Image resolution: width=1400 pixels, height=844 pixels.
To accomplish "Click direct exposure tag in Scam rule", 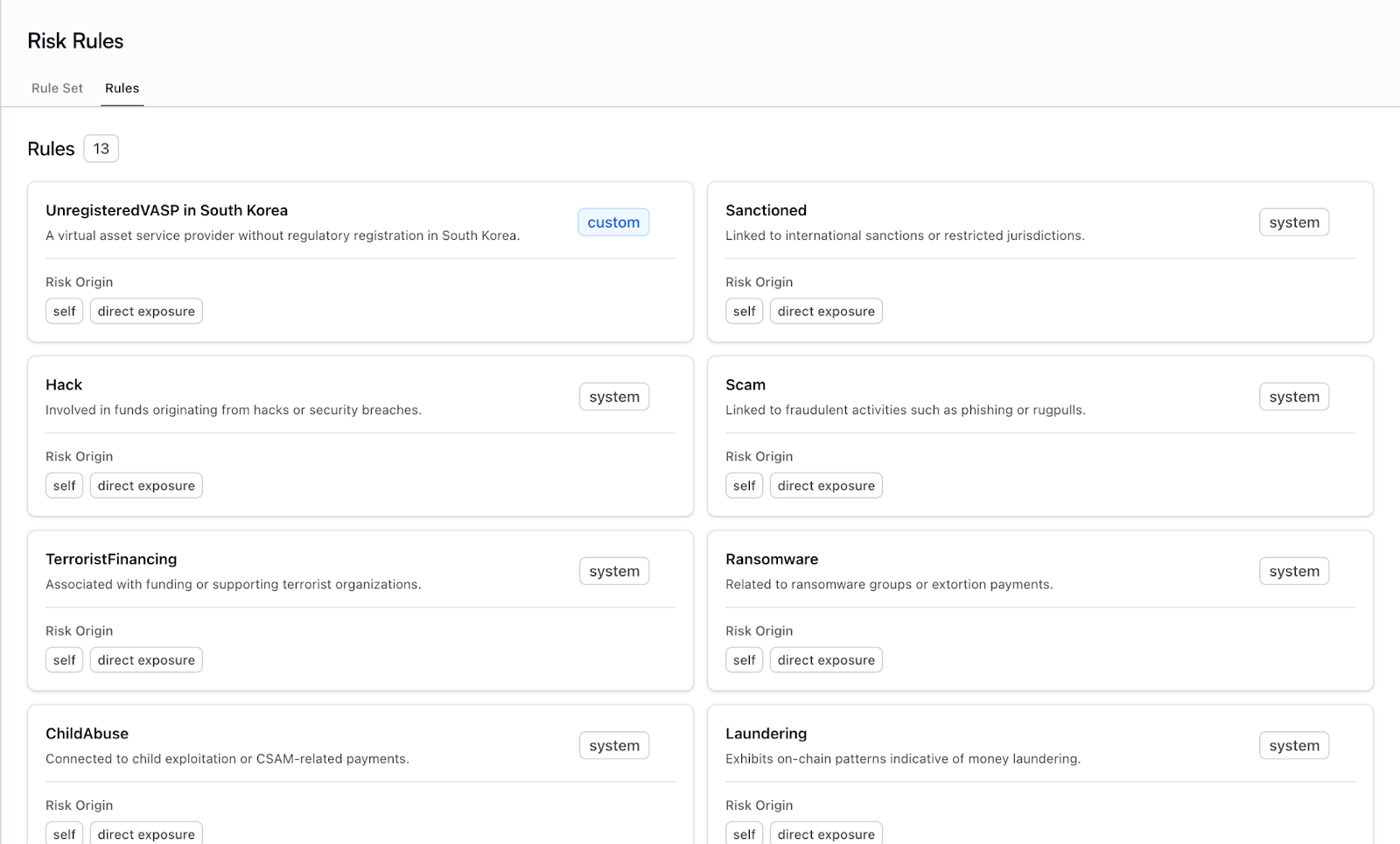I will click(x=825, y=486).
